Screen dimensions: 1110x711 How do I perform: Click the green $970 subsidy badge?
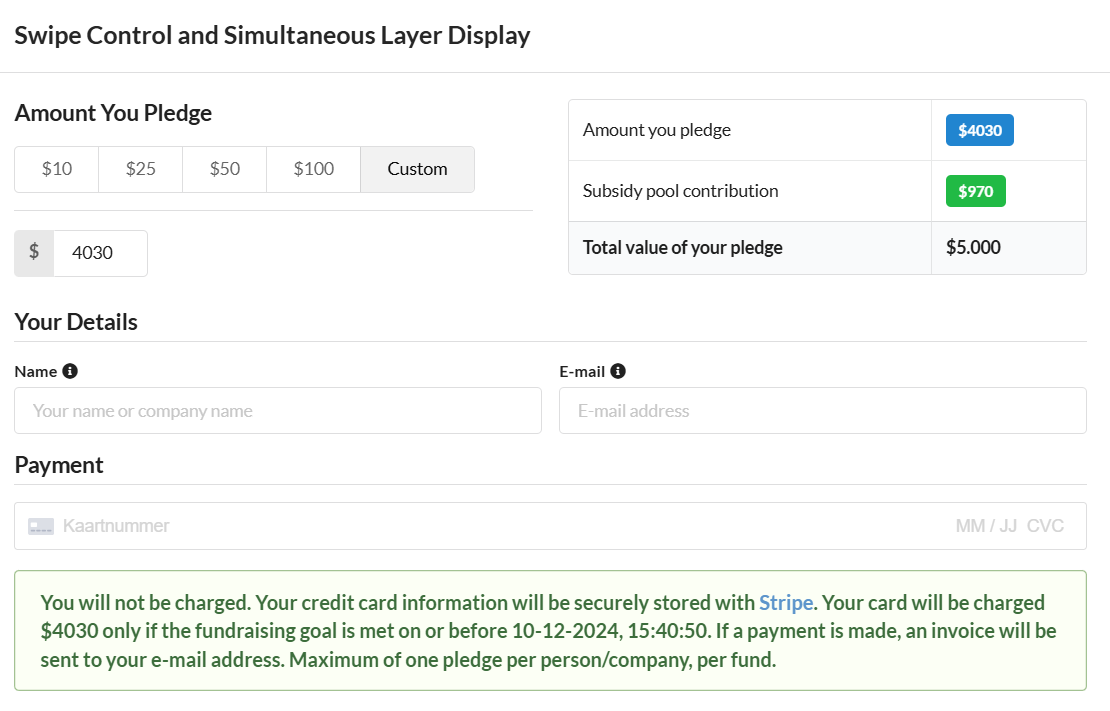[x=975, y=191]
